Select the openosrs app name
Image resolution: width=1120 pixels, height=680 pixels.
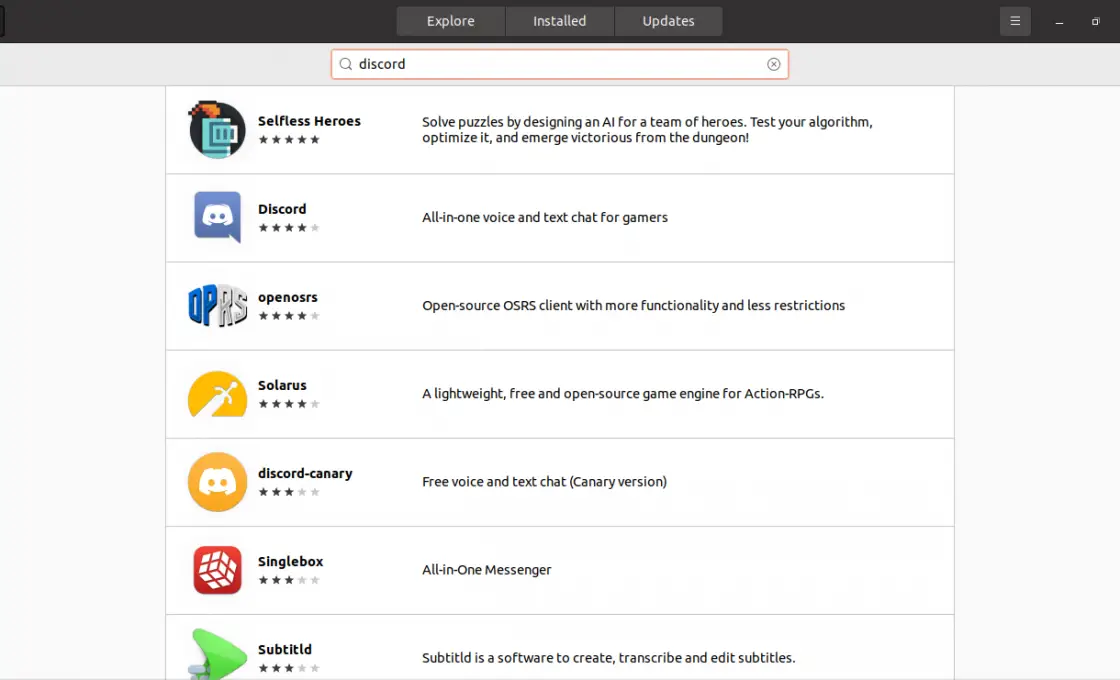288,297
